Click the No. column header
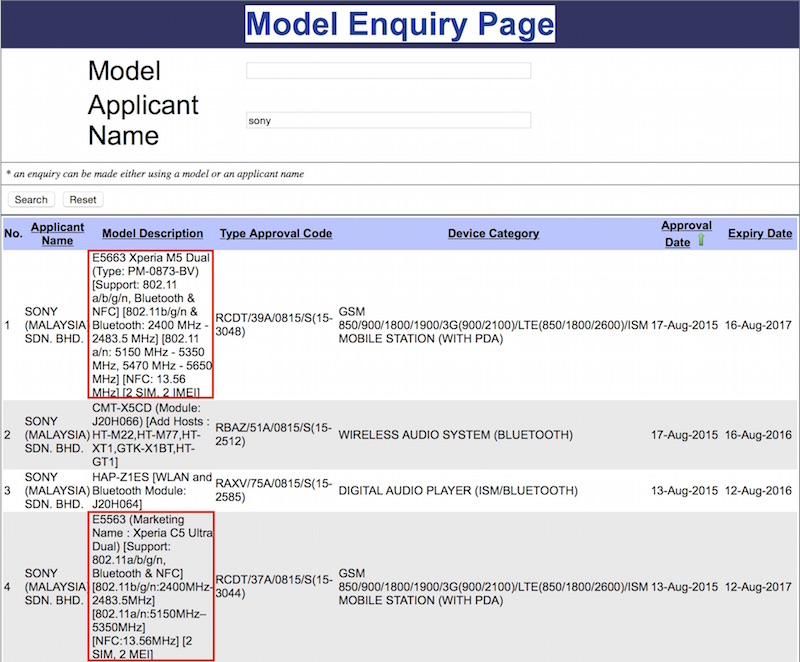 coord(13,234)
